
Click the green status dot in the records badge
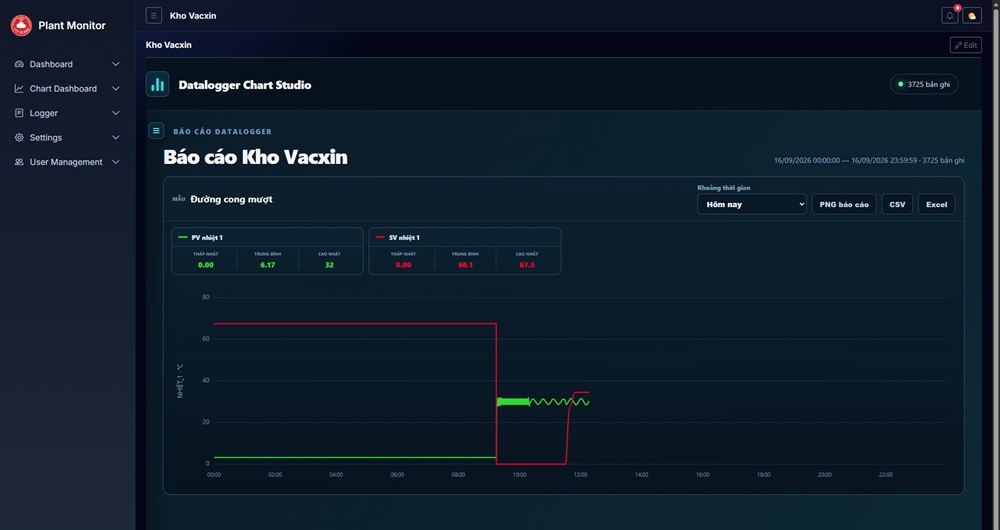click(x=901, y=84)
